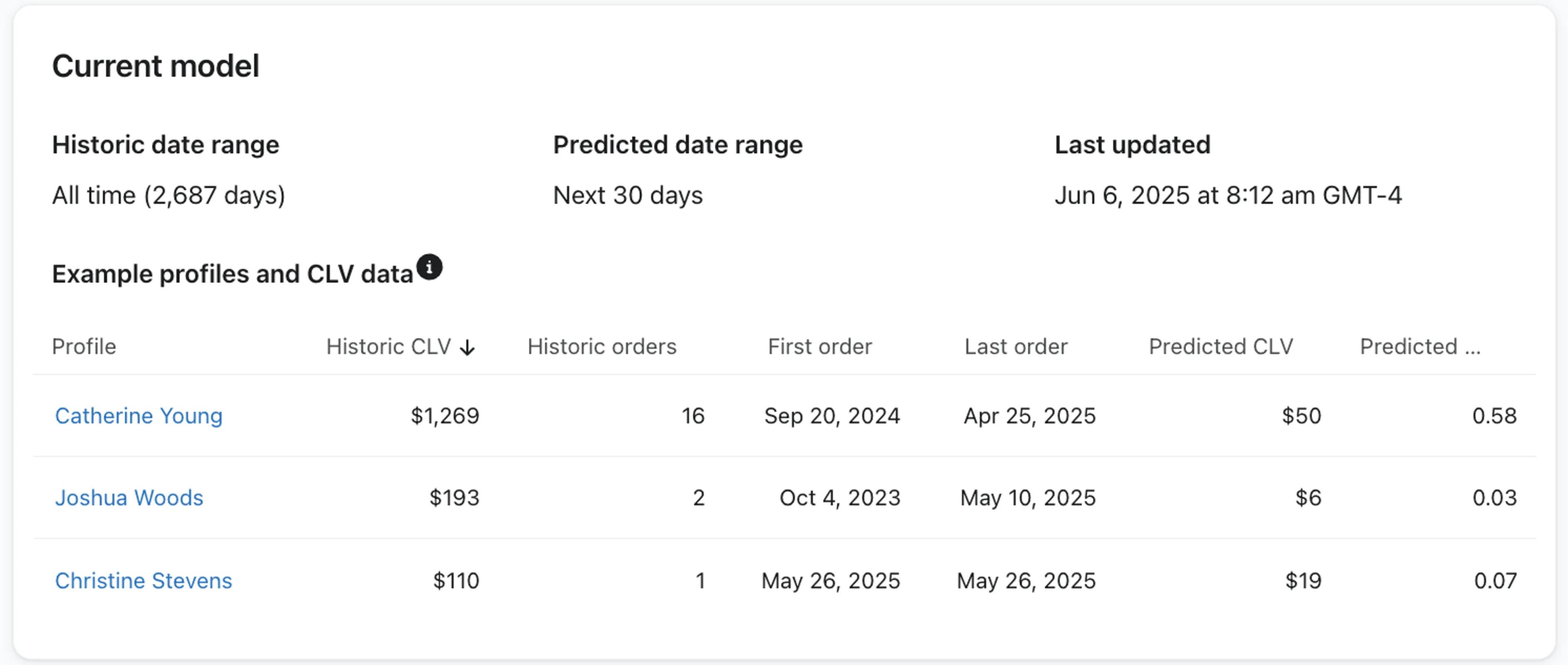The height and width of the screenshot is (665, 1568).
Task: Click the info icon beside Example profiles heading
Action: pos(429,267)
